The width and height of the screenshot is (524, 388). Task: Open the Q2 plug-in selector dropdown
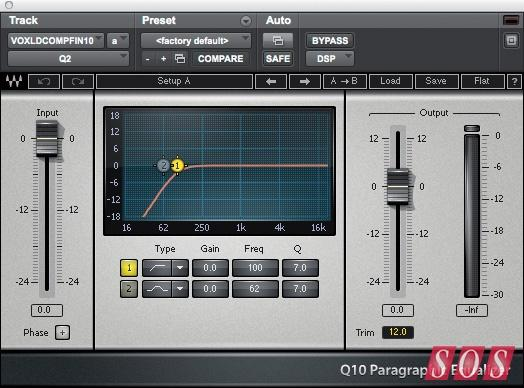[68, 59]
